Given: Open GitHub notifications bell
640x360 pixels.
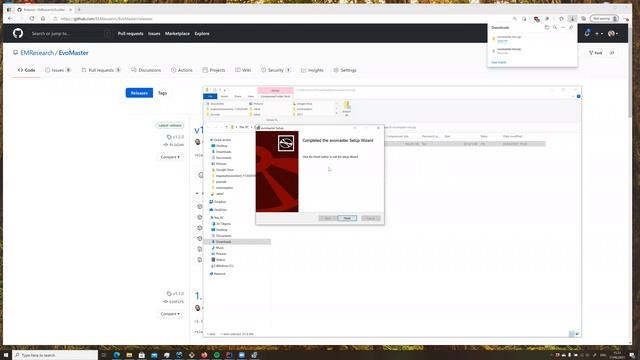Looking at the screenshot, I should click(587, 33).
